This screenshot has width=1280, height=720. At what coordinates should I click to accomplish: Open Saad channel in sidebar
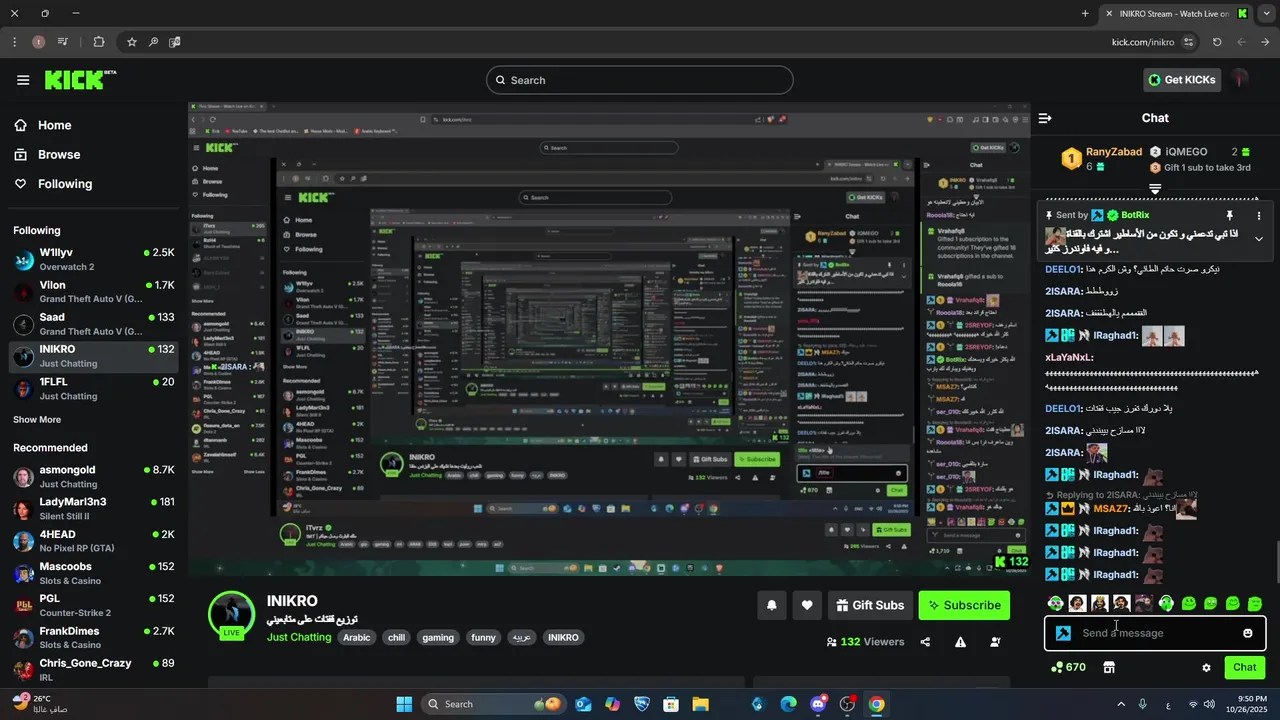93,324
